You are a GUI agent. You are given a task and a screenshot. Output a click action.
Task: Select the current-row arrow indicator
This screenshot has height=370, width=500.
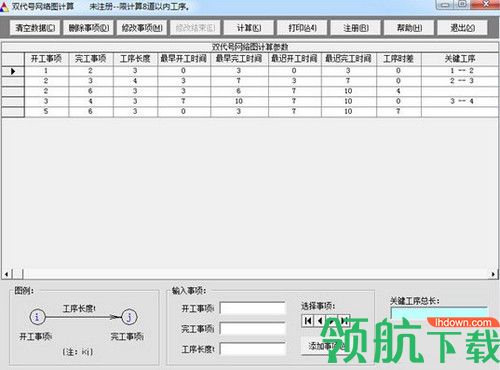13,71
